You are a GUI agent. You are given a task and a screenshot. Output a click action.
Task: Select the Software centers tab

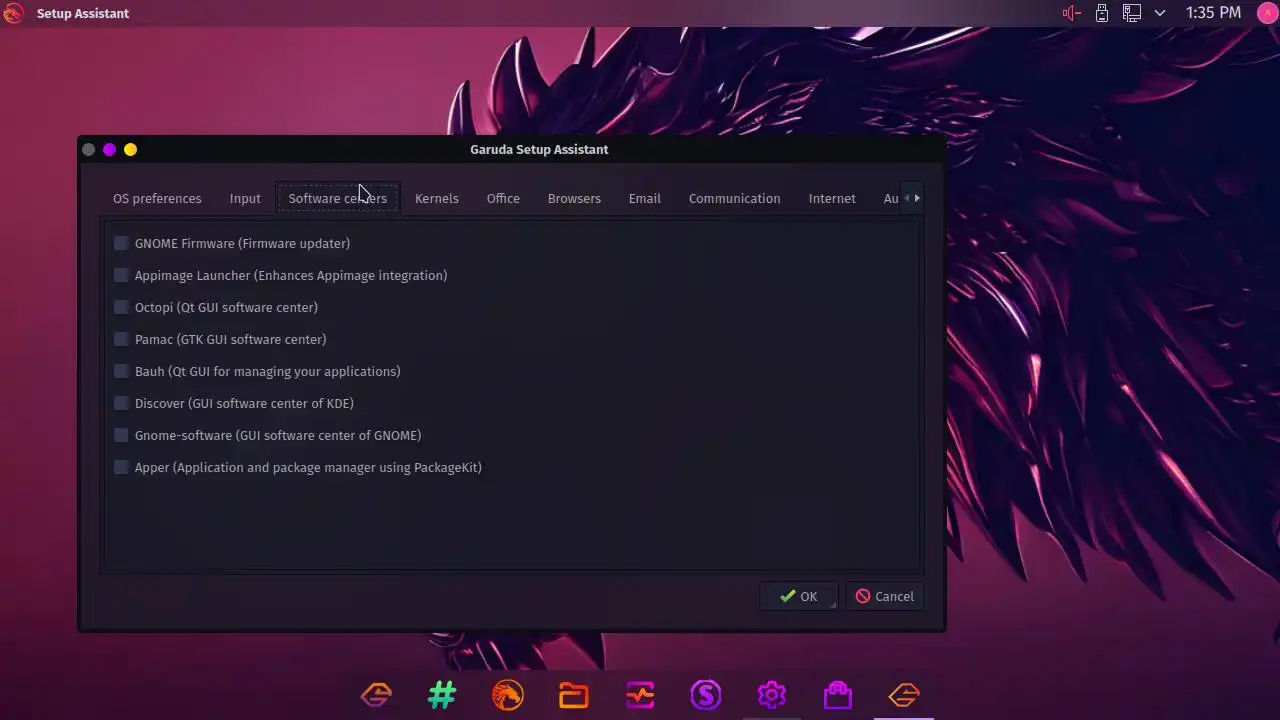tap(338, 198)
